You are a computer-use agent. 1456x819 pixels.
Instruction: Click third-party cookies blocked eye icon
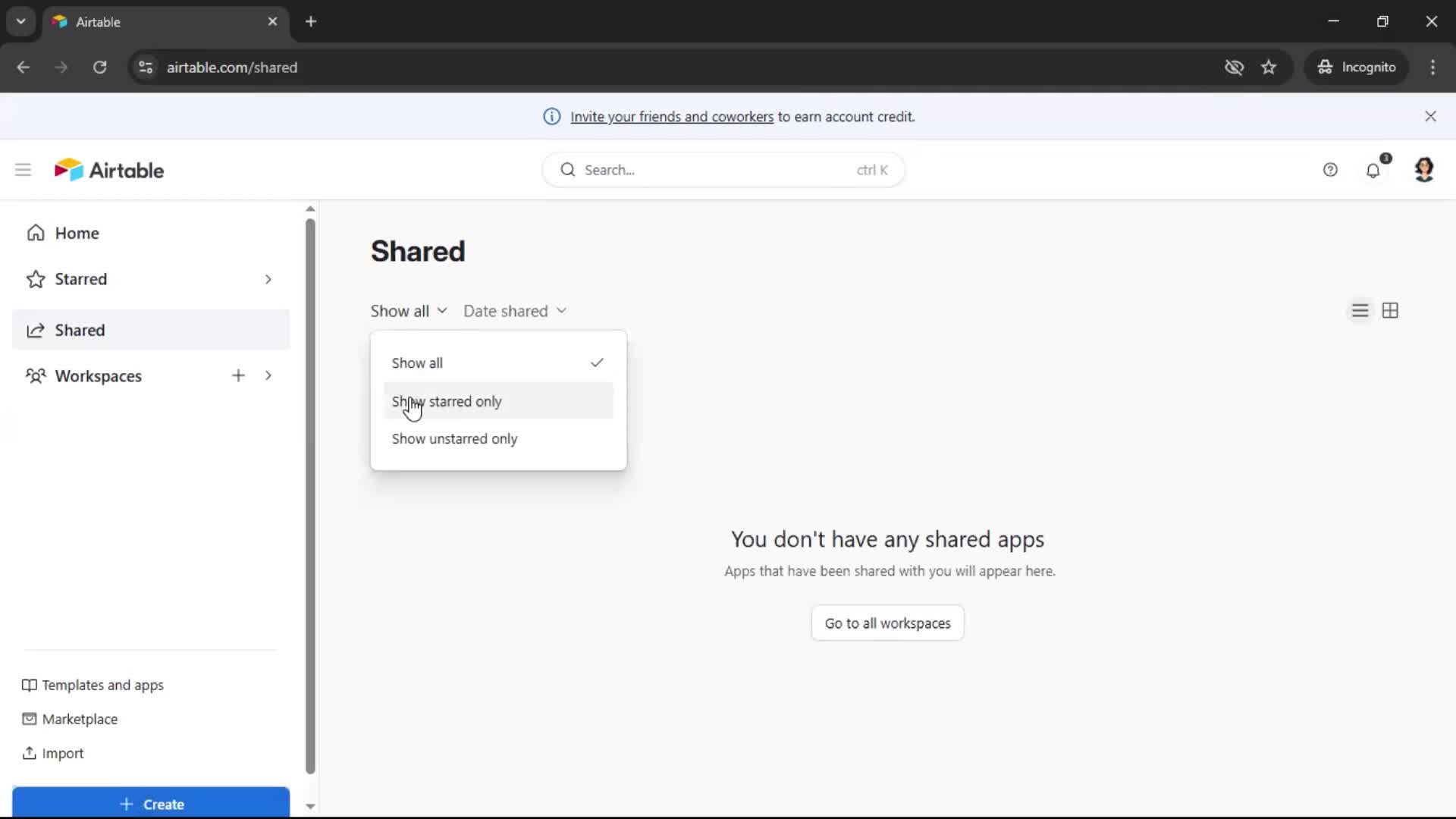(1234, 67)
